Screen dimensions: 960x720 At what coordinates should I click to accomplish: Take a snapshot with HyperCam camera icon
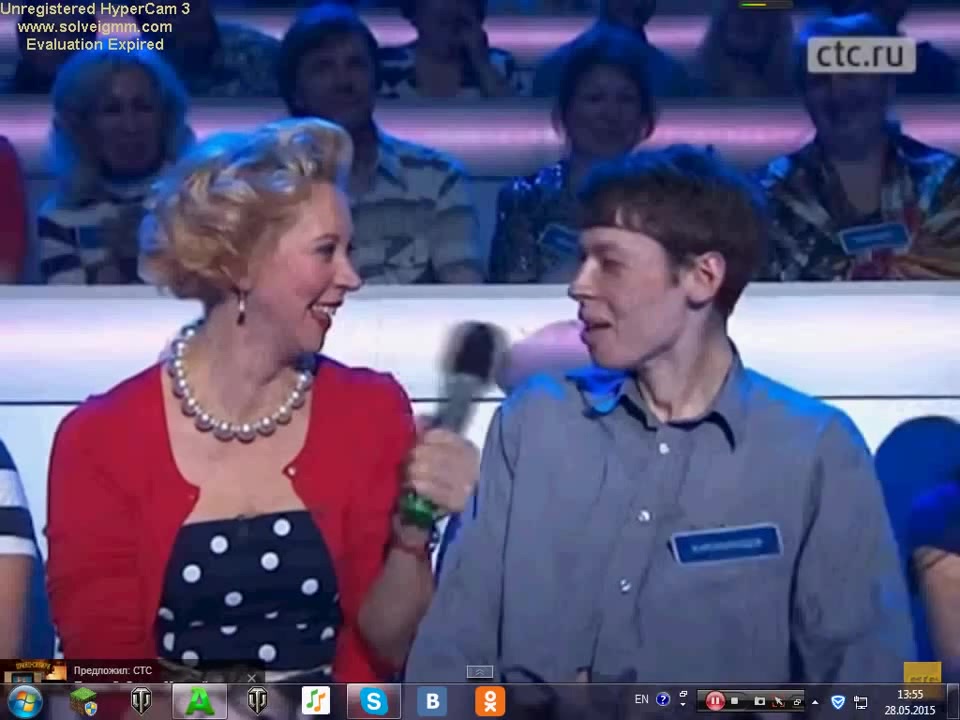(759, 701)
